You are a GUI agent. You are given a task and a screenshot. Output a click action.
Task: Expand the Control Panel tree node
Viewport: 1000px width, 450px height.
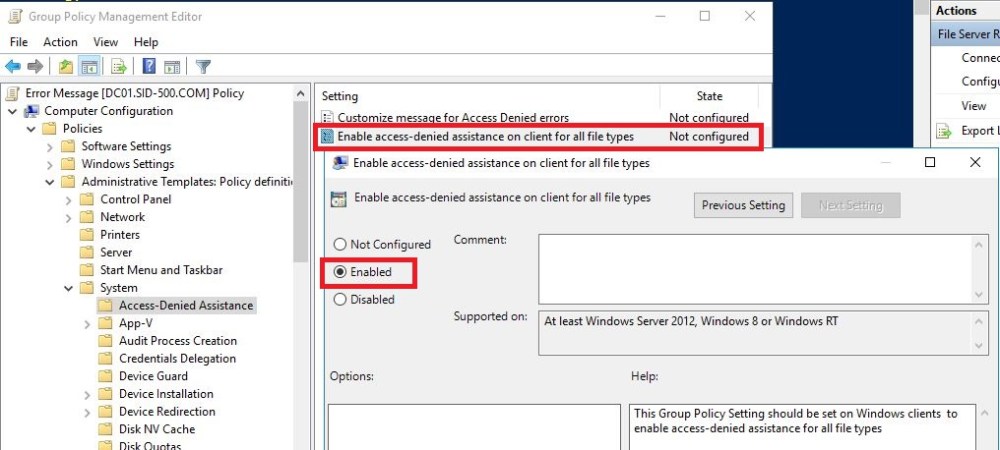tap(69, 199)
